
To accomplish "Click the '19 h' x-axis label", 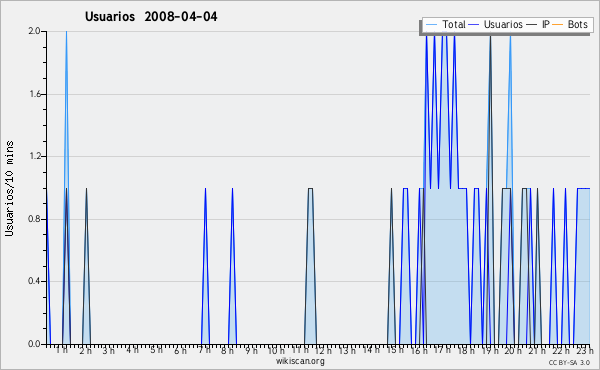I will coord(490,350).
